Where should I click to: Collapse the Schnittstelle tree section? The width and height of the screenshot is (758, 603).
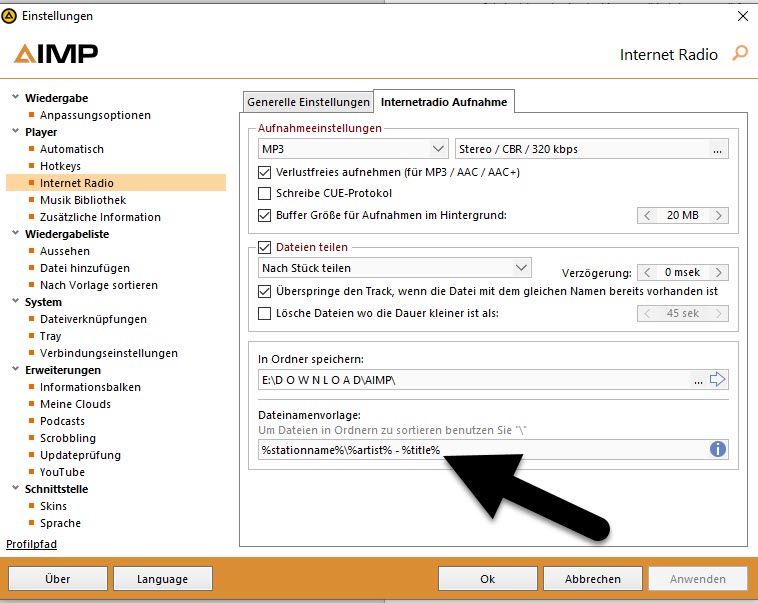[15, 487]
